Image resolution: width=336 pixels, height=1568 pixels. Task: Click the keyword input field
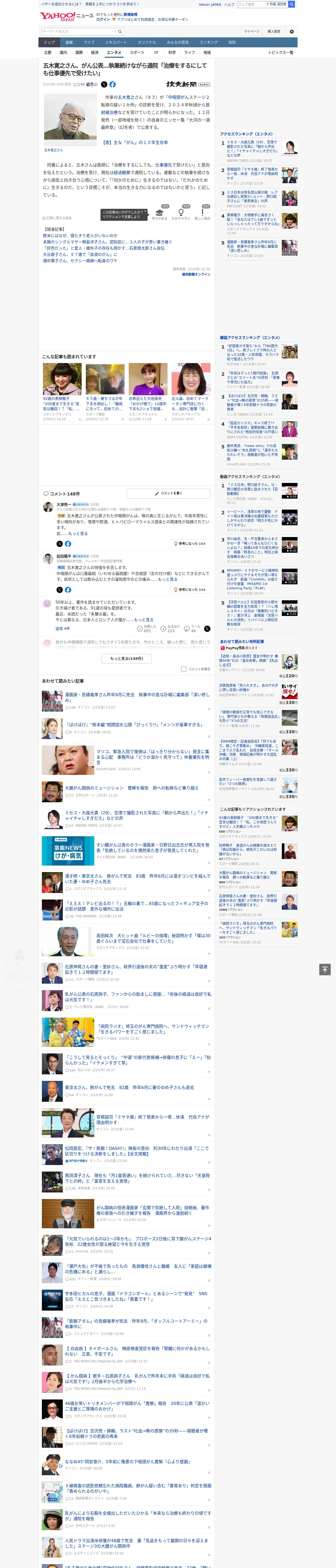[x=79, y=32]
